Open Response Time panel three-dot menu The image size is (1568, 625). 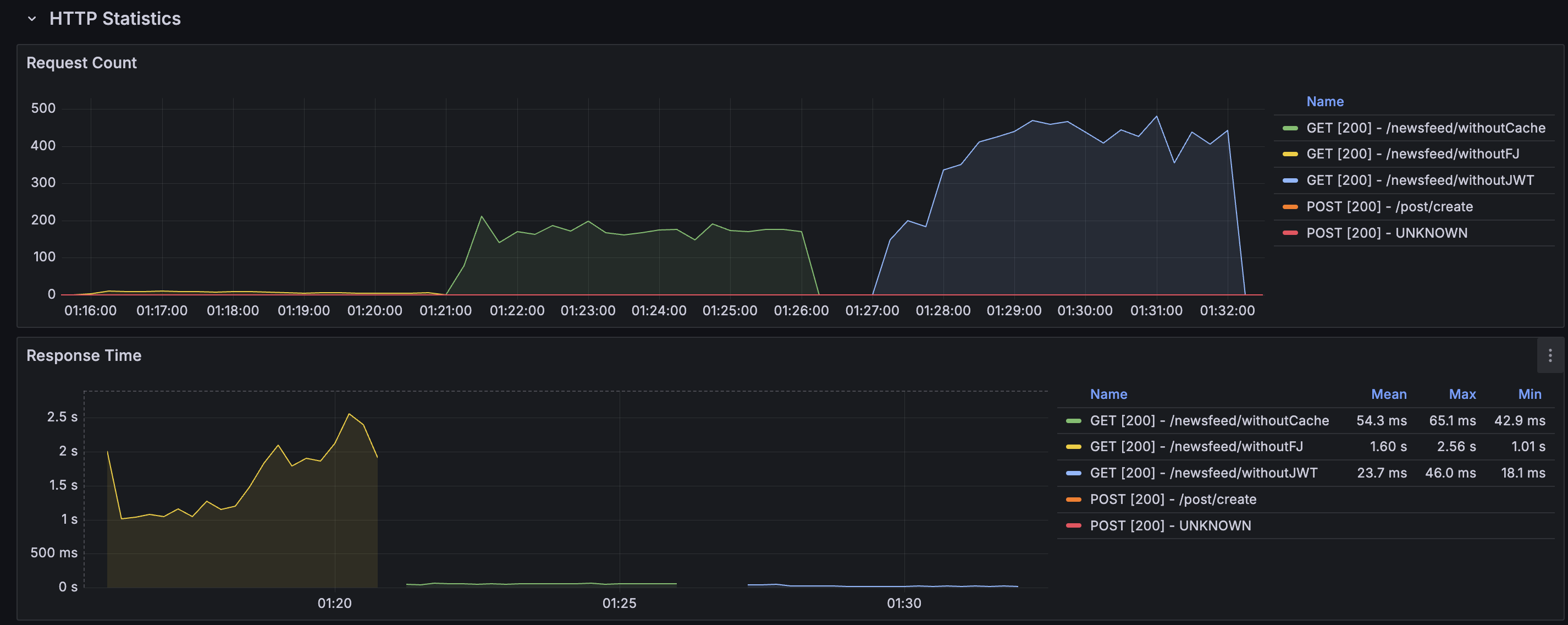(1550, 355)
